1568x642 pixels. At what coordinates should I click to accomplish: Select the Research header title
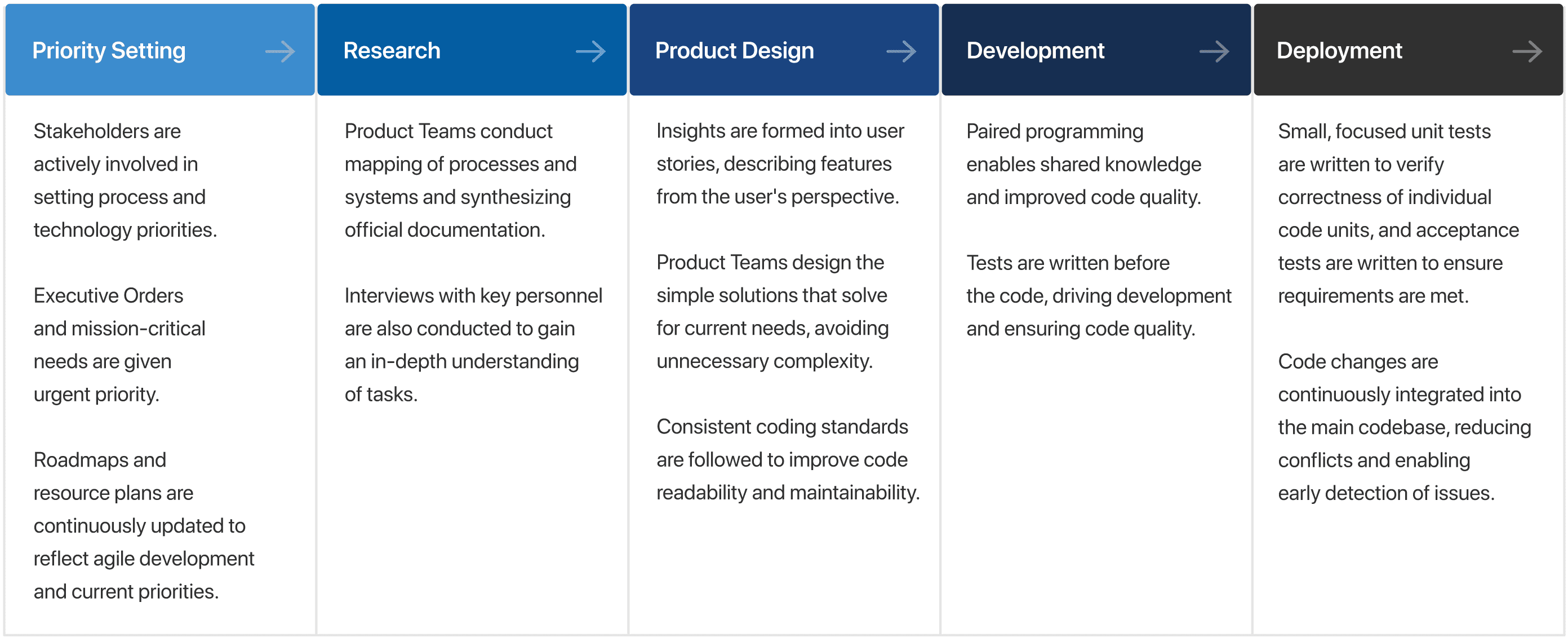coord(392,51)
